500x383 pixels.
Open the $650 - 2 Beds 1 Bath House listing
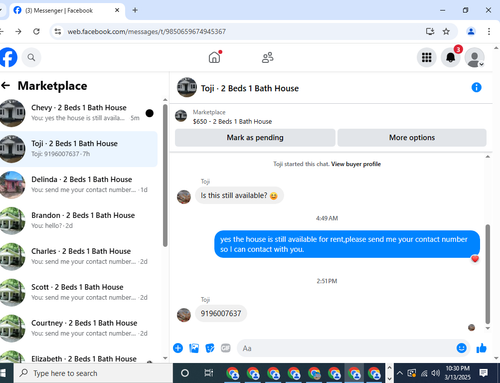click(x=232, y=121)
